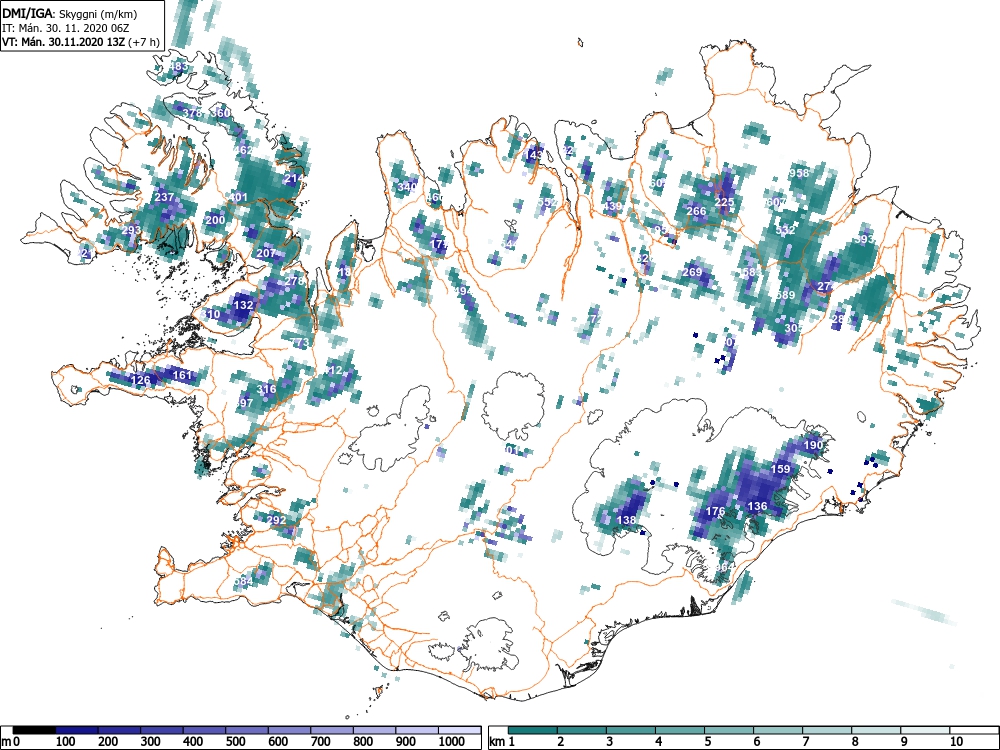Image resolution: width=1000 pixels, height=750 pixels.
Task: Click the visibility value 589 on the map
Action: [x=785, y=295]
